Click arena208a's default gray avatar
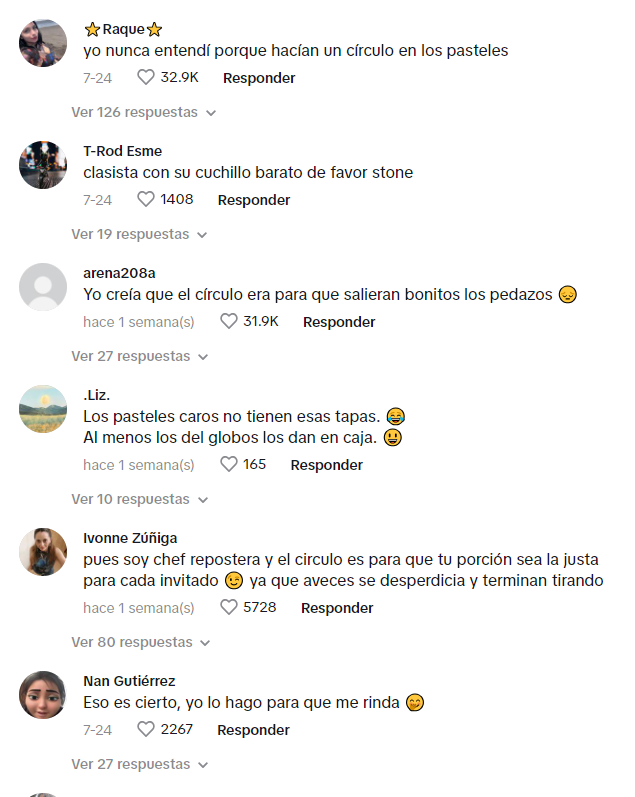 (43, 287)
